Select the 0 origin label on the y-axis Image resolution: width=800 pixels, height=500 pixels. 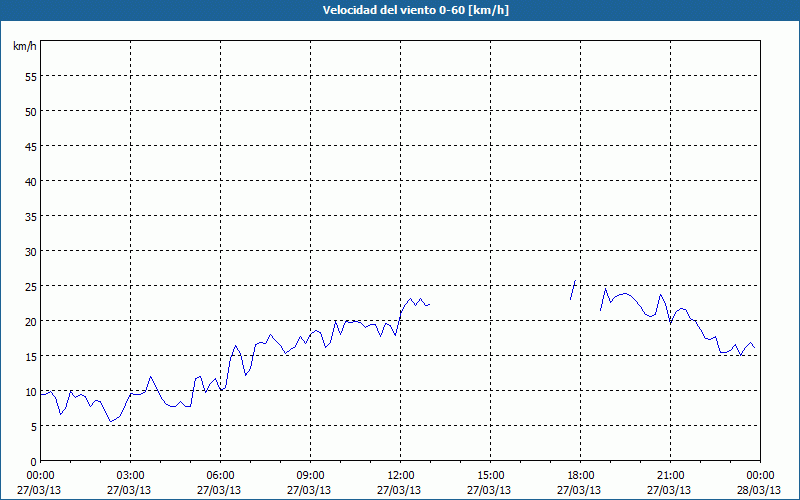(x=34, y=462)
